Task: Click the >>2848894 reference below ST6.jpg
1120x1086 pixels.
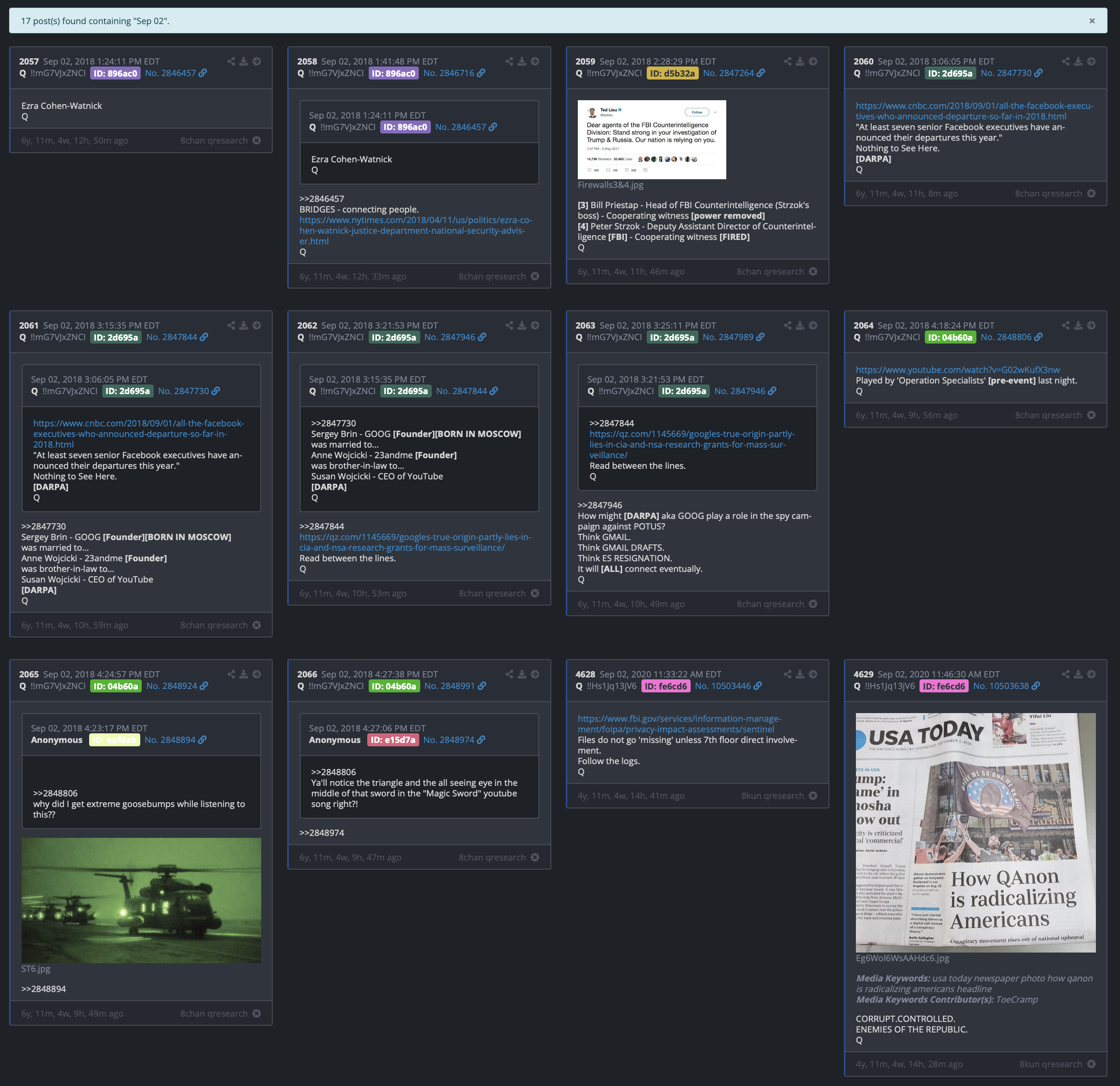Action: coord(43,989)
